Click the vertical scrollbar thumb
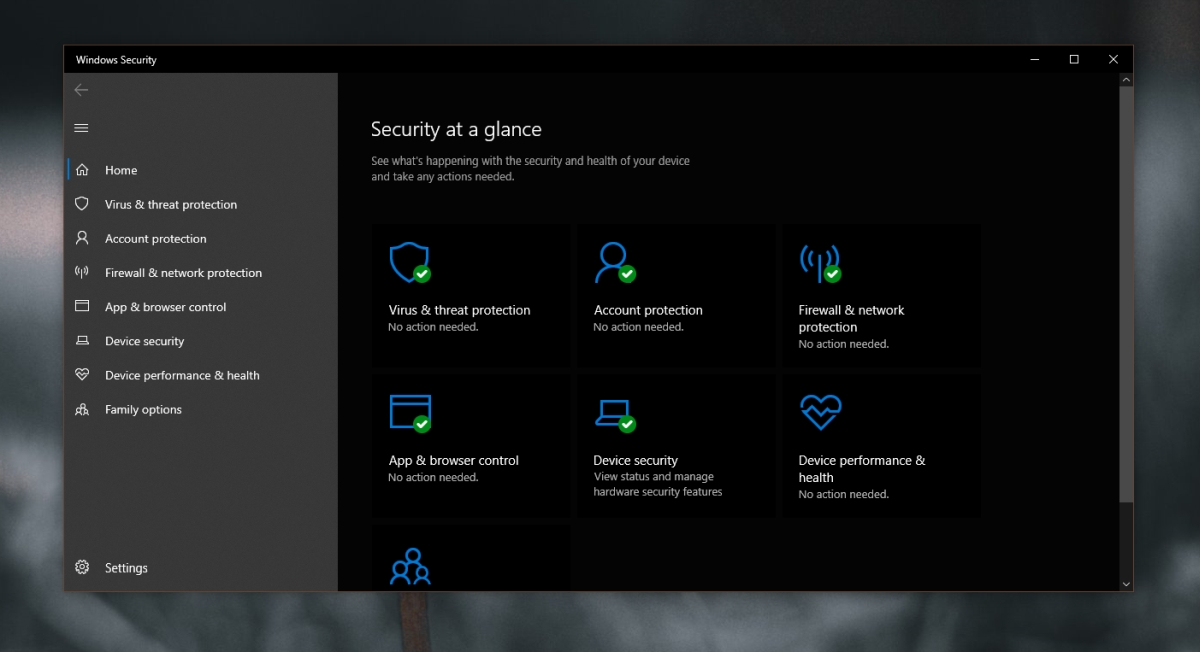This screenshot has height=652, width=1200. pyautogui.click(x=1126, y=294)
